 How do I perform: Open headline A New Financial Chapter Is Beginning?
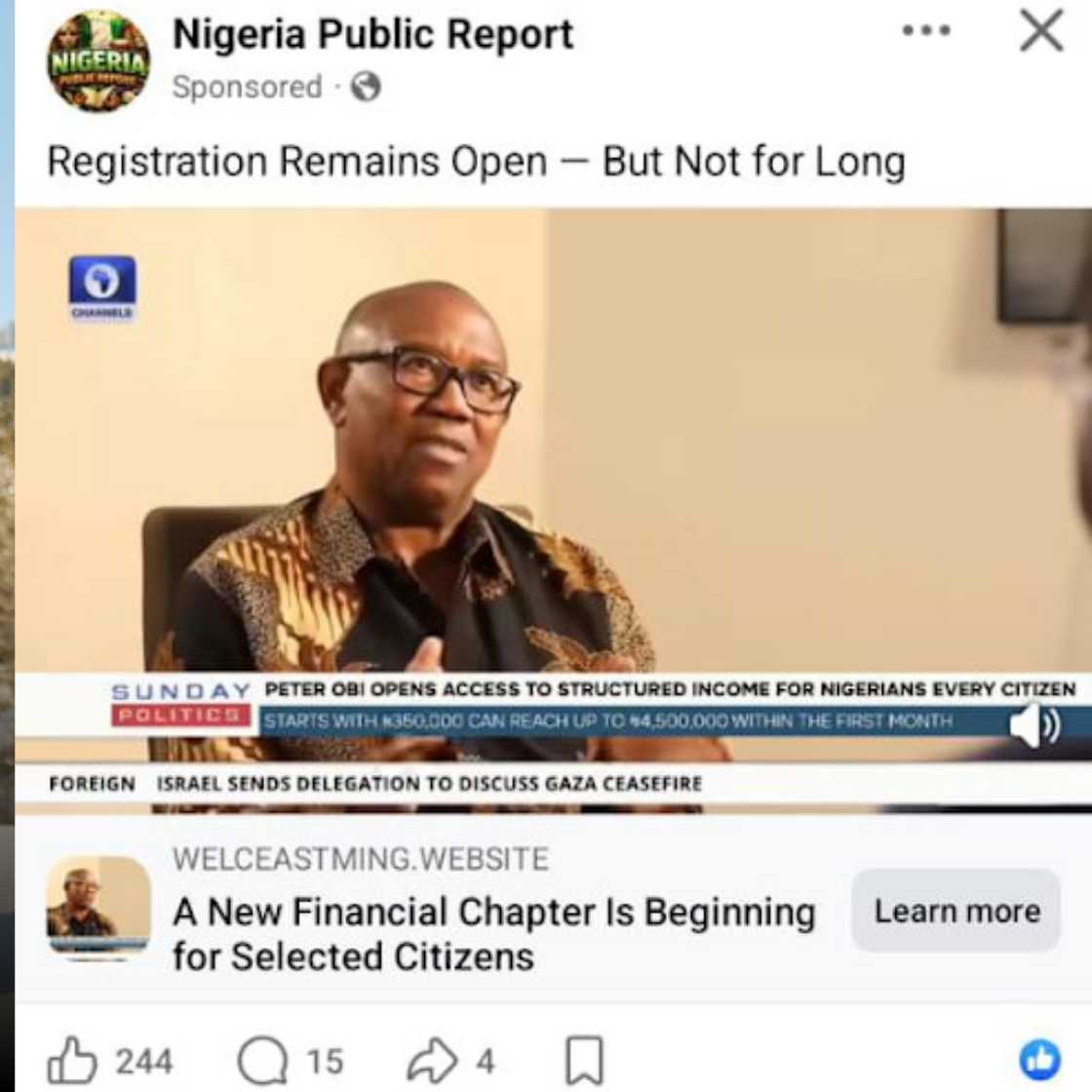pos(493,934)
